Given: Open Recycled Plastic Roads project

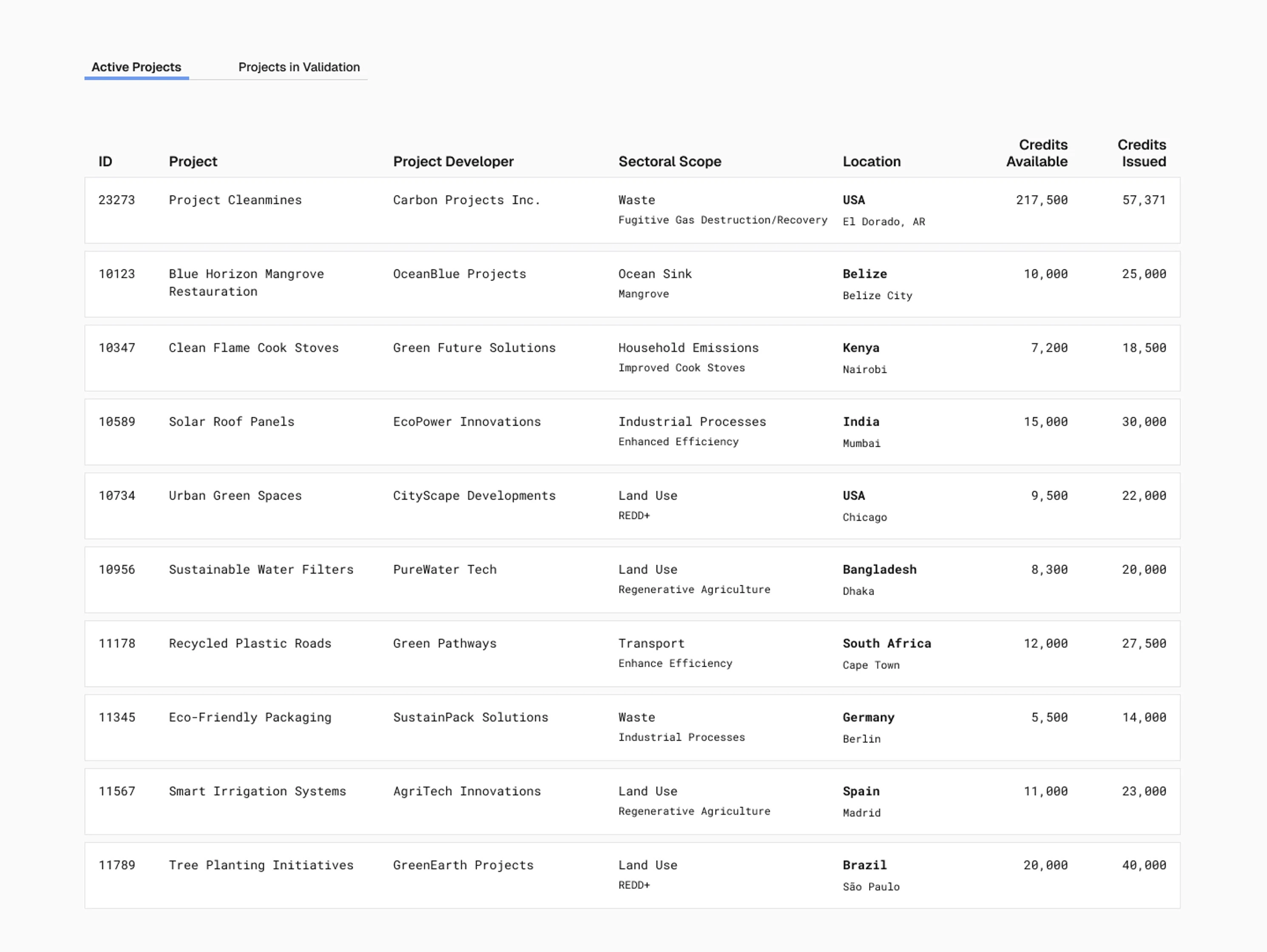Looking at the screenshot, I should tap(250, 643).
